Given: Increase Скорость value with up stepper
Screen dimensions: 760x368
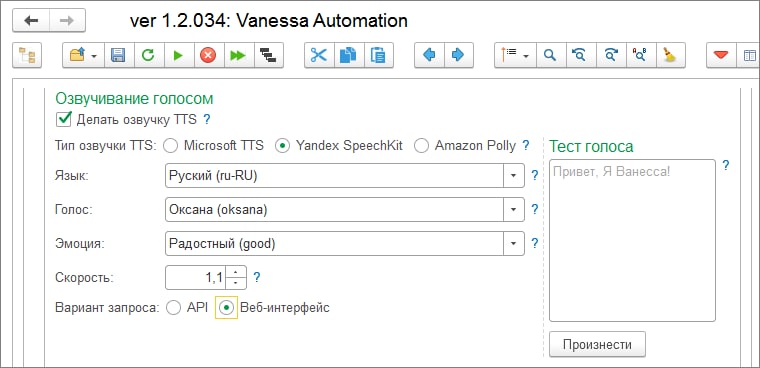Looking at the screenshot, I should [x=236, y=272].
